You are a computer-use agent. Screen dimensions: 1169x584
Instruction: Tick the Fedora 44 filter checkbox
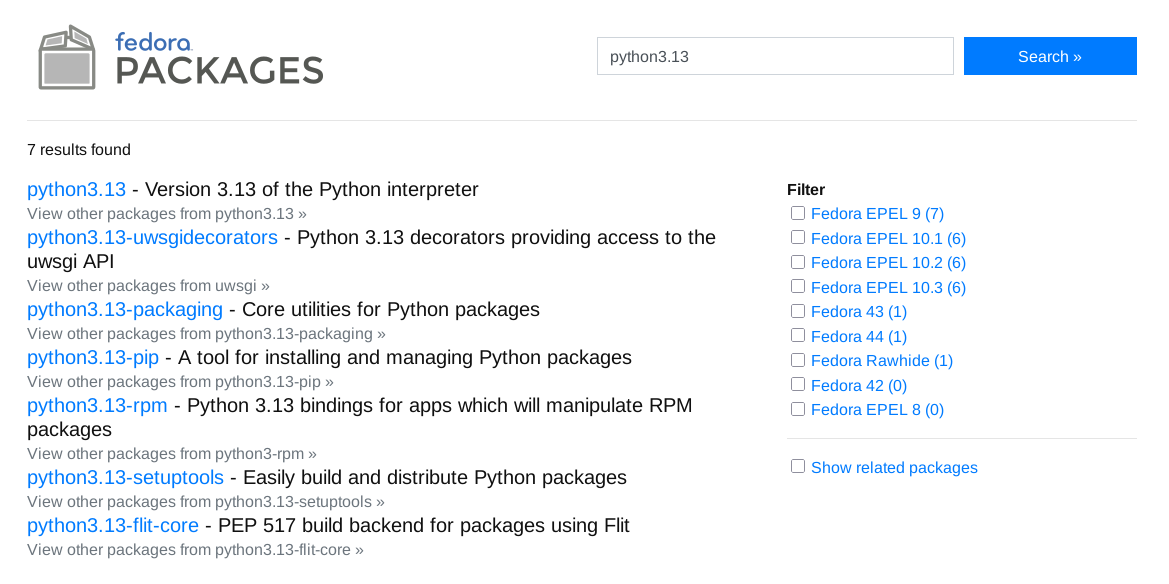tap(798, 335)
